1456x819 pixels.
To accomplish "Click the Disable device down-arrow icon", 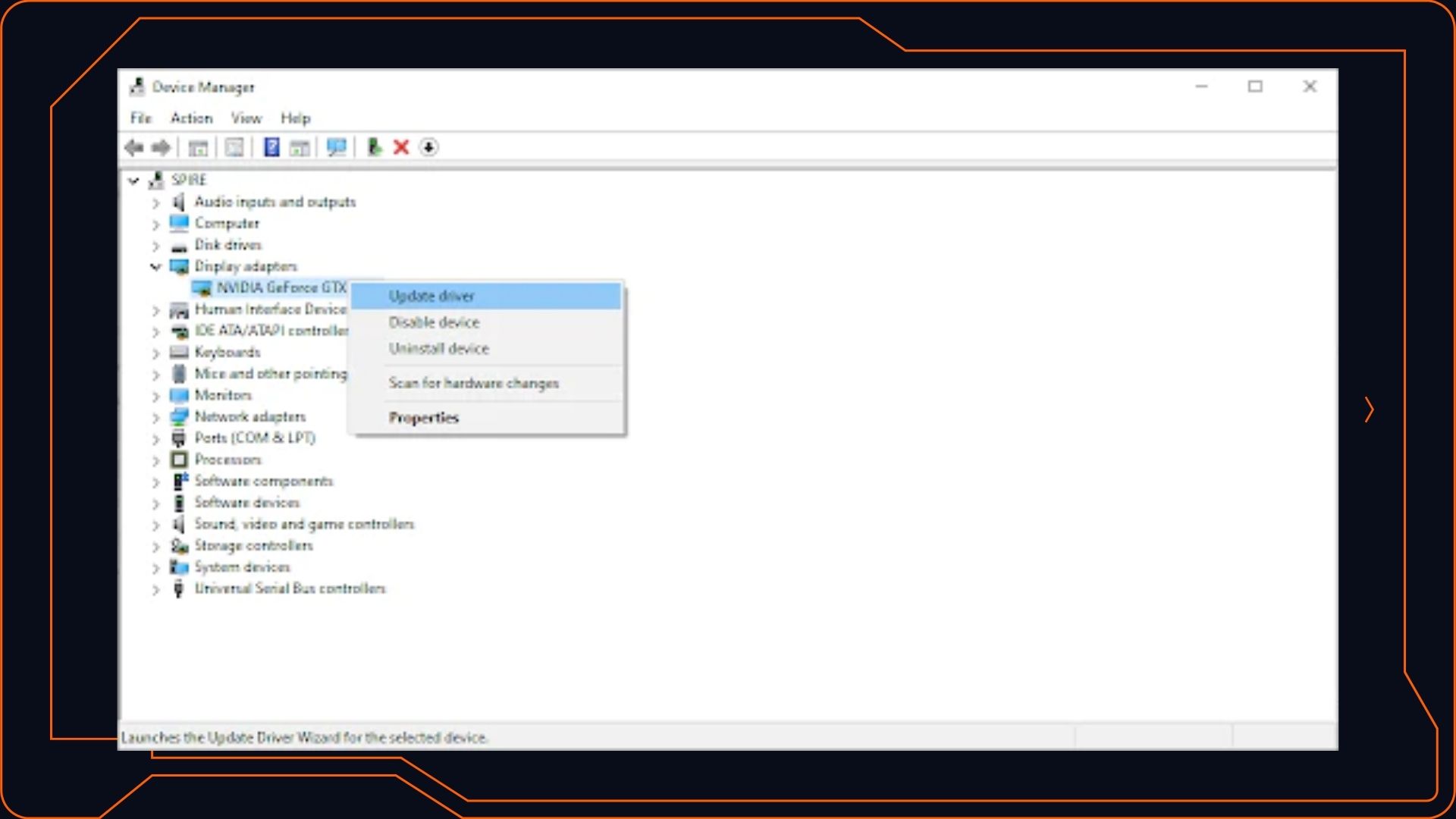I will point(428,147).
